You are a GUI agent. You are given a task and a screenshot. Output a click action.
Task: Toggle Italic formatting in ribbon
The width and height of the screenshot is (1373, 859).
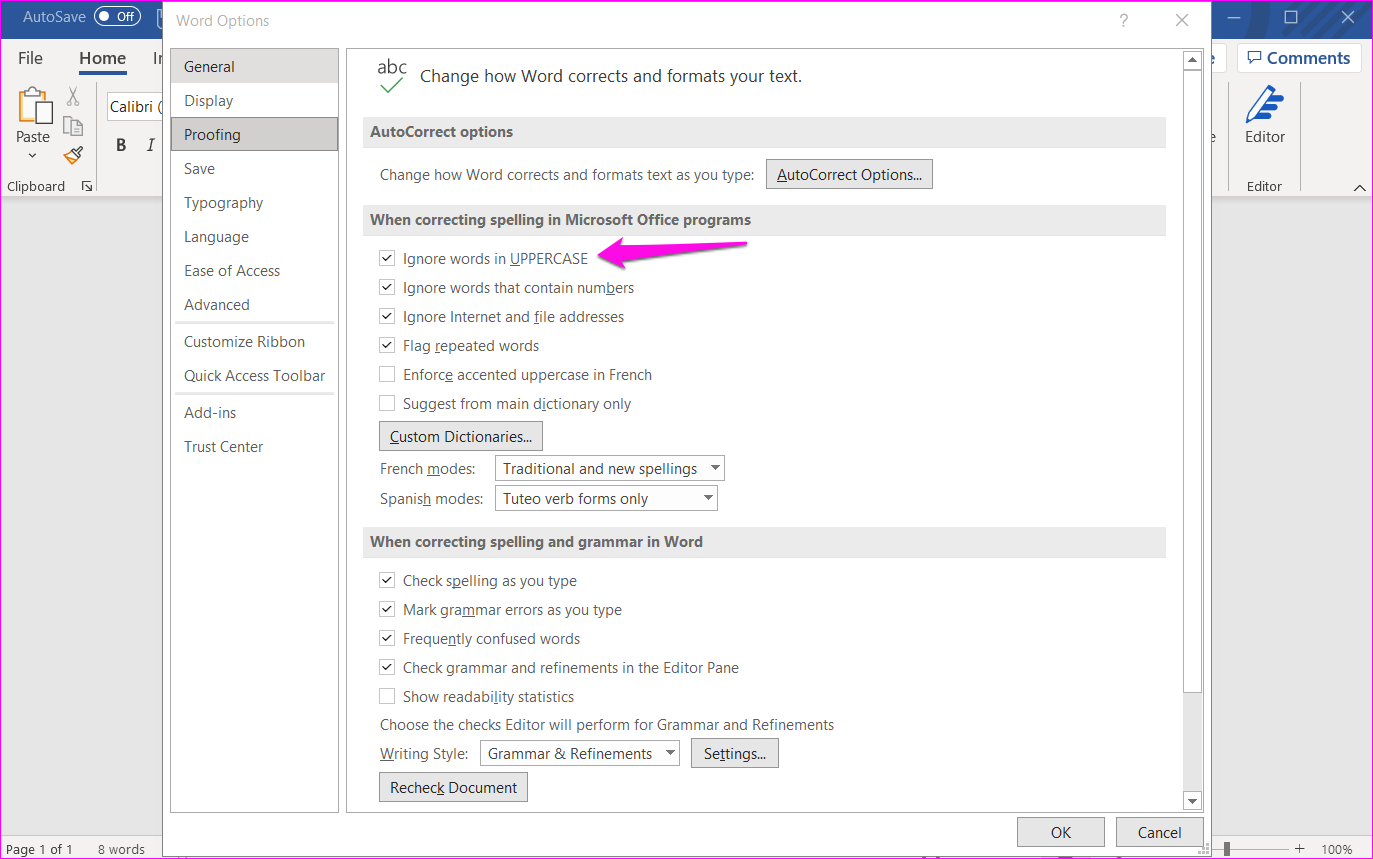tap(151, 145)
